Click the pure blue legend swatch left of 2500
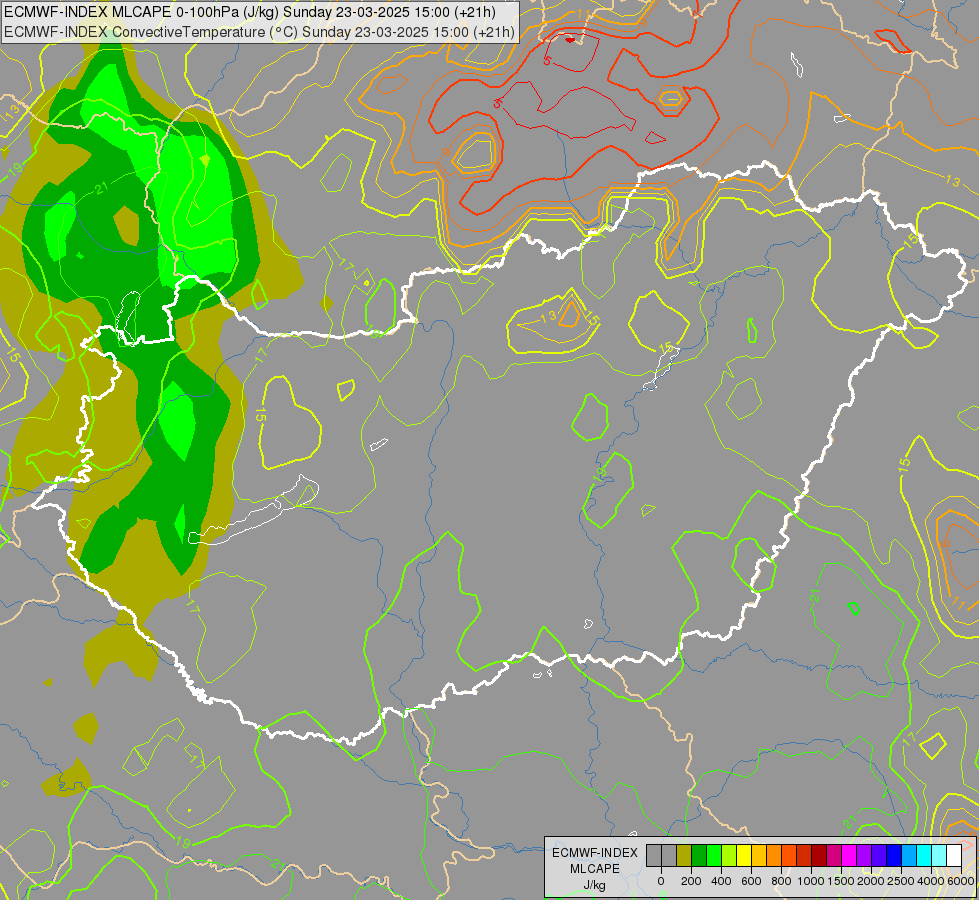Screen dimensions: 979x900 pyautogui.click(x=894, y=855)
